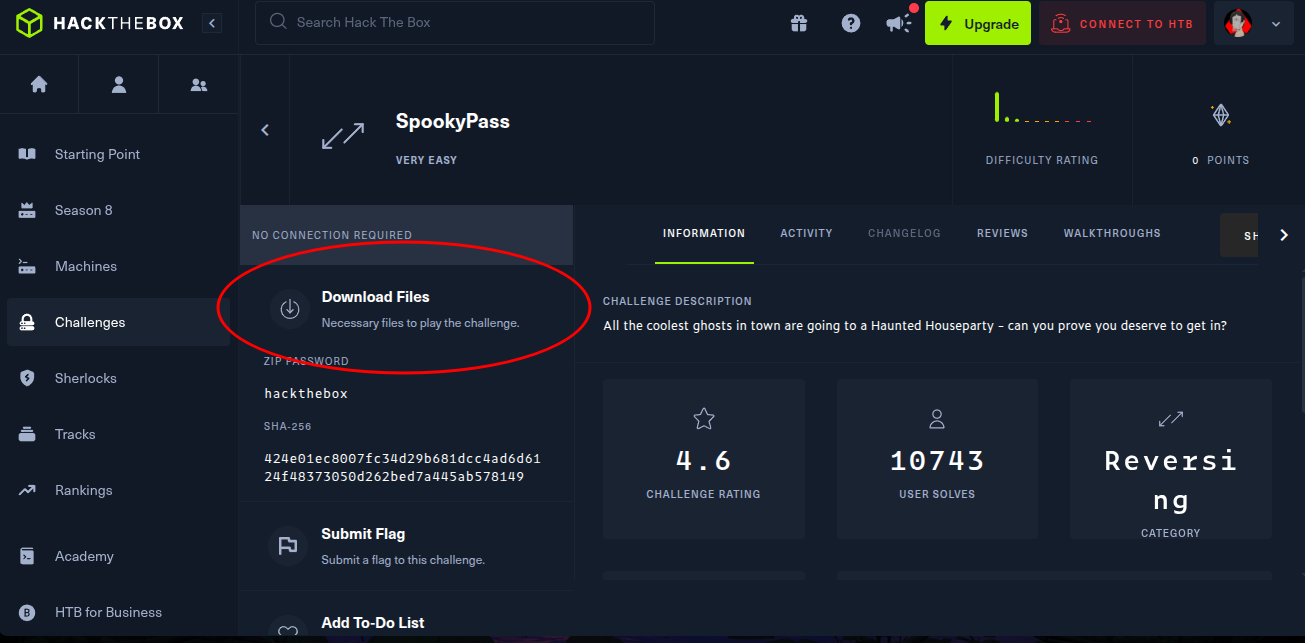Click the Connect to HTB button
Image resolution: width=1305 pixels, height=643 pixels.
pyautogui.click(x=1122, y=24)
